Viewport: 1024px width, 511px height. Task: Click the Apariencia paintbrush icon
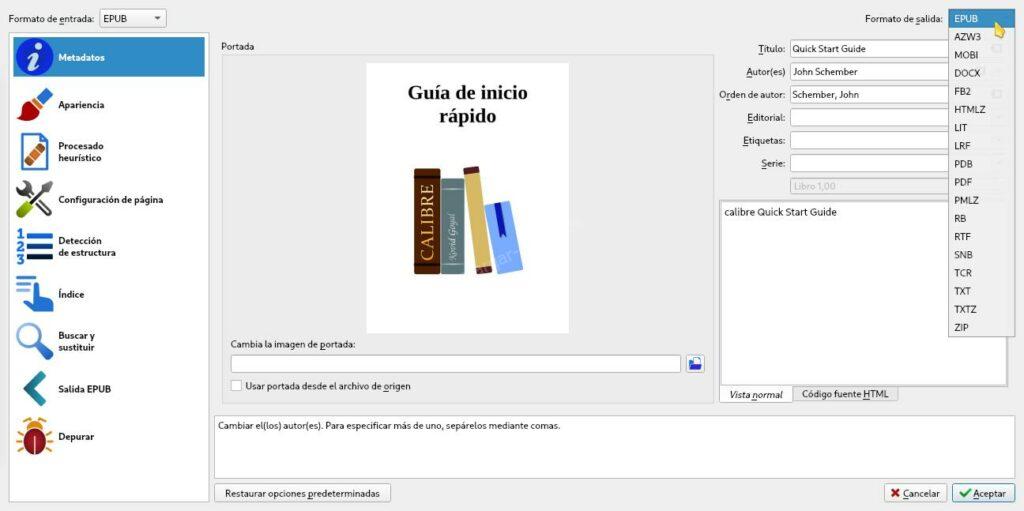pyautogui.click(x=34, y=105)
